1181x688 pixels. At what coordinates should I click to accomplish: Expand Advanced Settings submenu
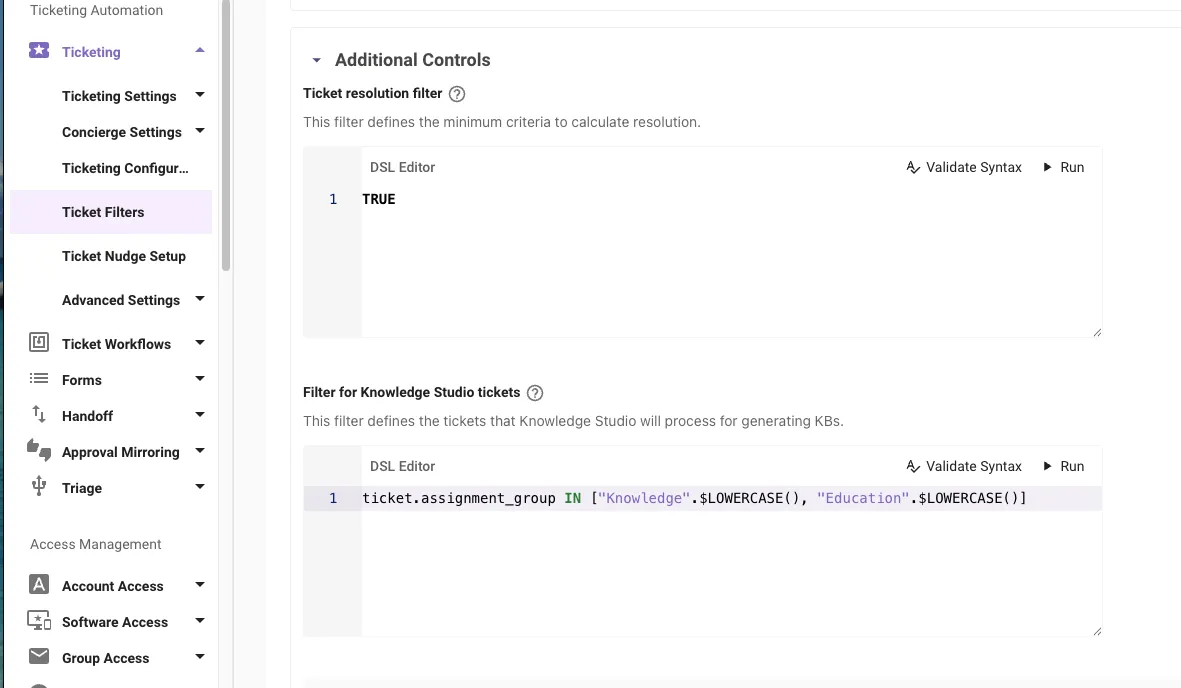[x=200, y=299]
